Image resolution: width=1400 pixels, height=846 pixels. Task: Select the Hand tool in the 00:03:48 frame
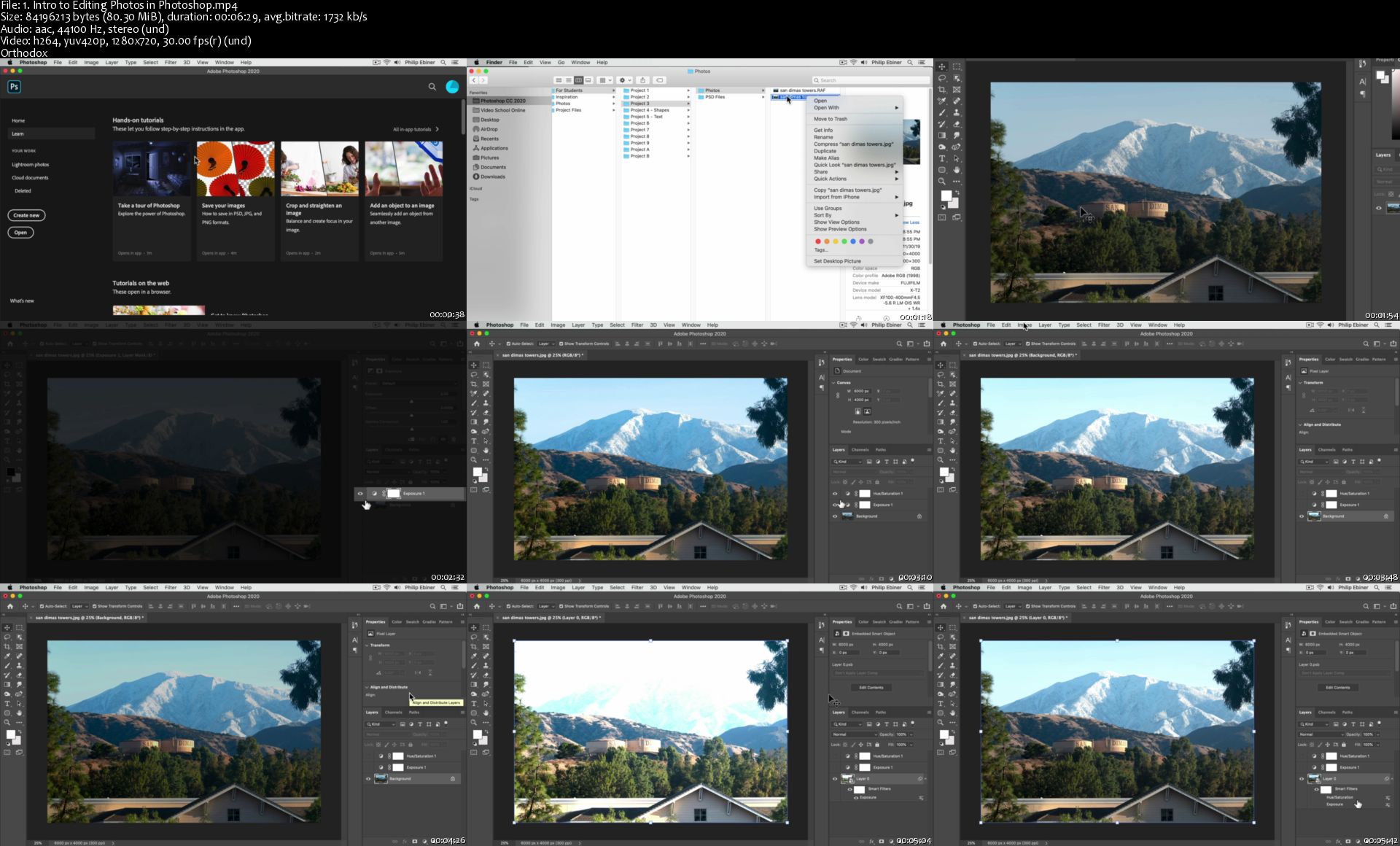(953, 450)
